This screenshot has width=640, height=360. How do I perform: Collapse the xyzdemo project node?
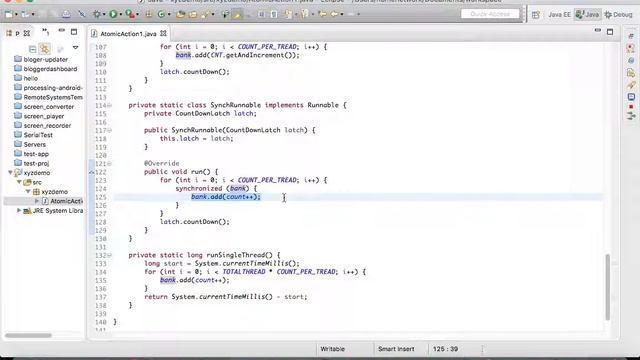tap(10, 173)
